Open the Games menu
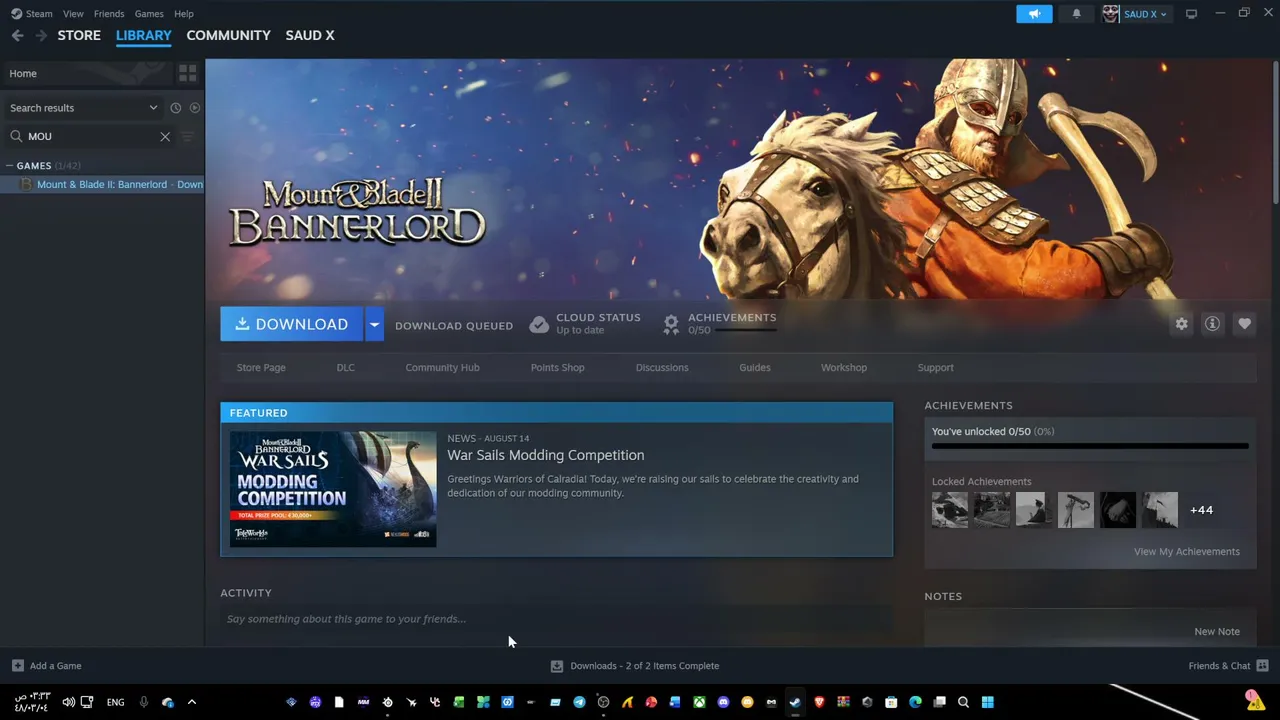 [x=149, y=14]
